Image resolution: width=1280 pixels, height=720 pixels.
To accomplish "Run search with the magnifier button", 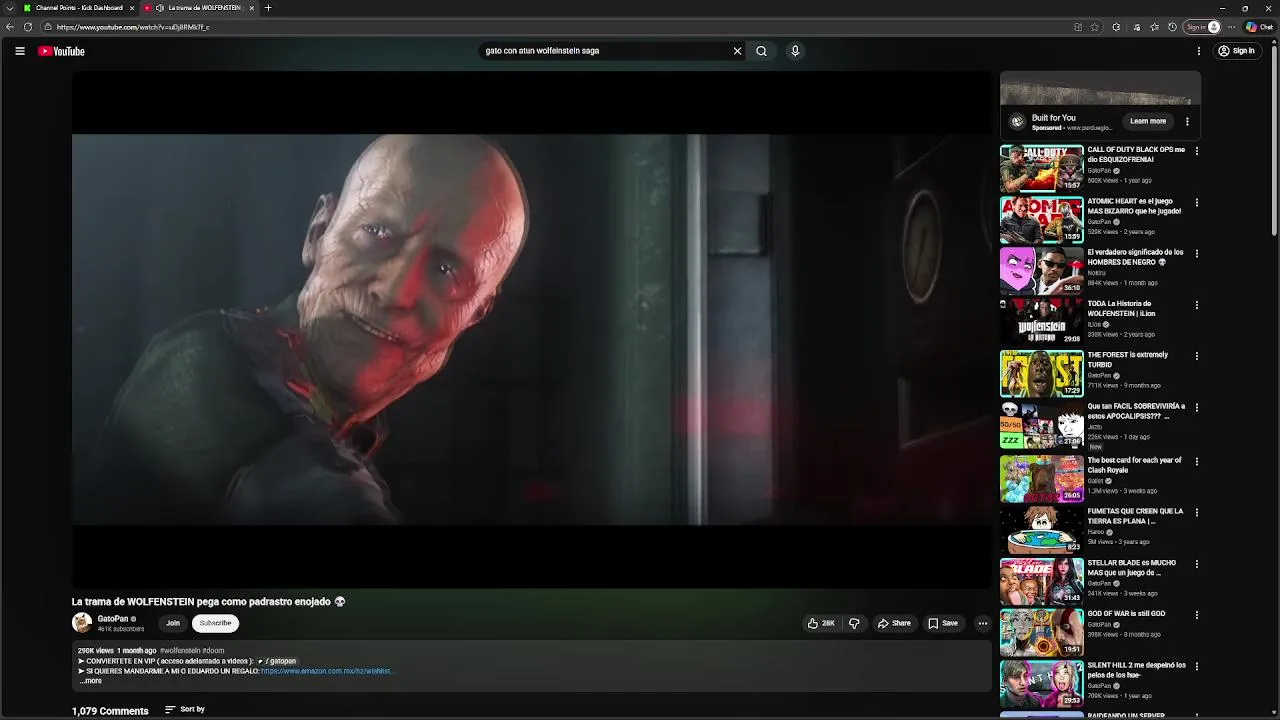I will coord(761,51).
